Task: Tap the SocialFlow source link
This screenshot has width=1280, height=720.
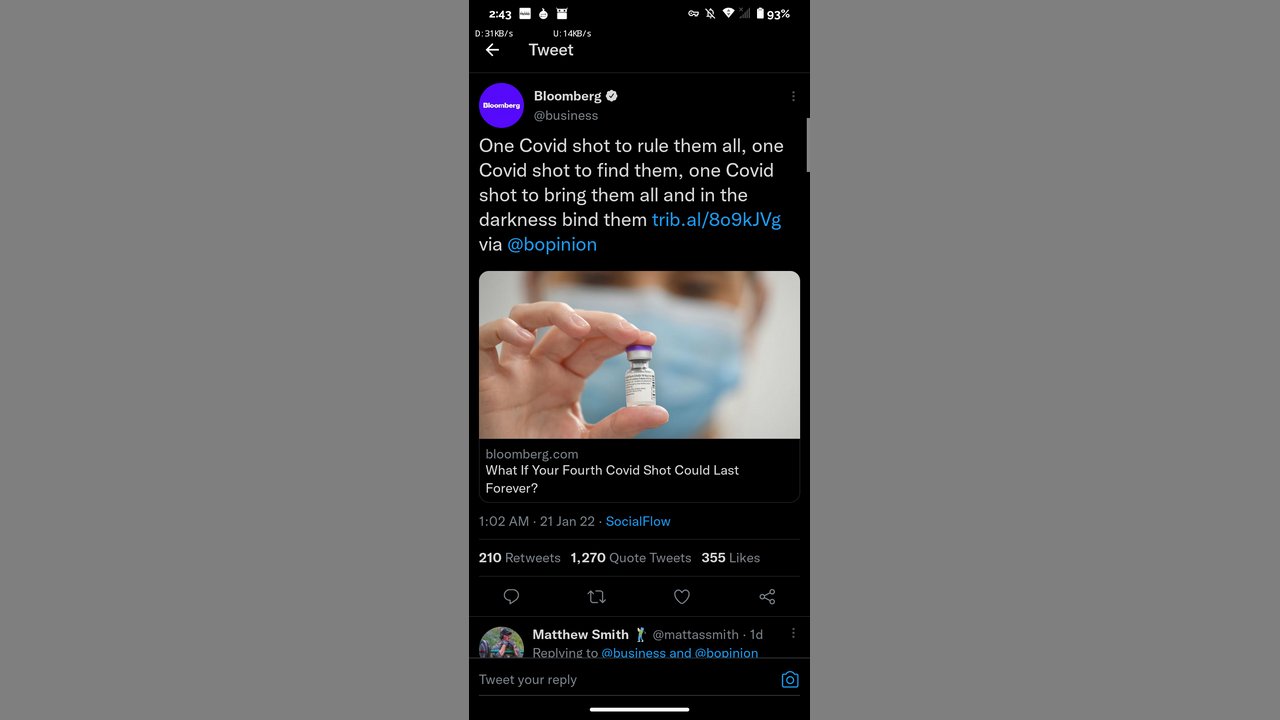Action: pos(638,522)
